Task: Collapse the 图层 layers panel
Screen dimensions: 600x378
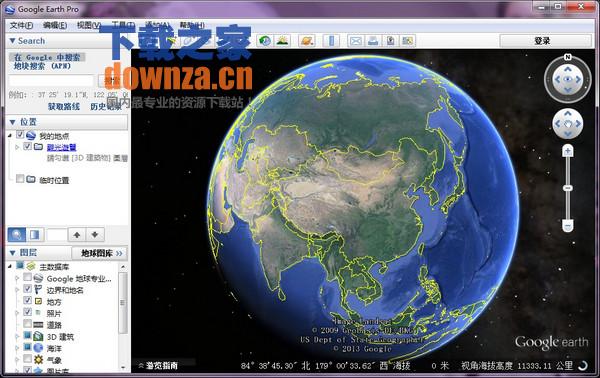Action: [x=12, y=253]
